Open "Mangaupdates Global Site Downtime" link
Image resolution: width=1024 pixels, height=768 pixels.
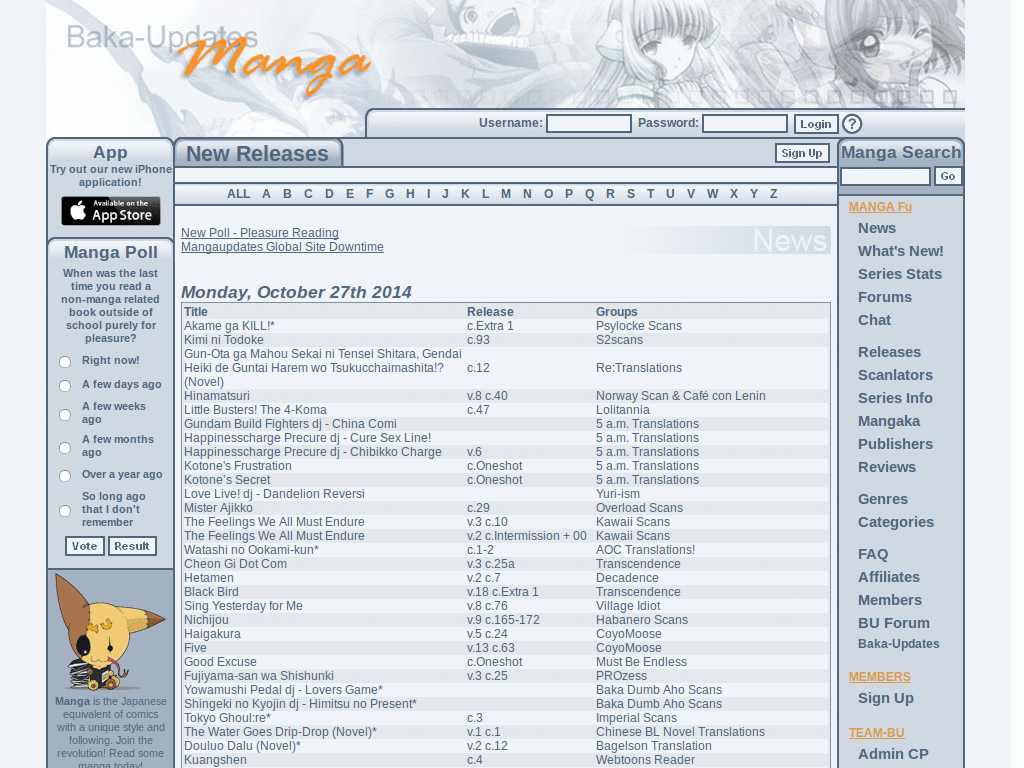pos(282,246)
